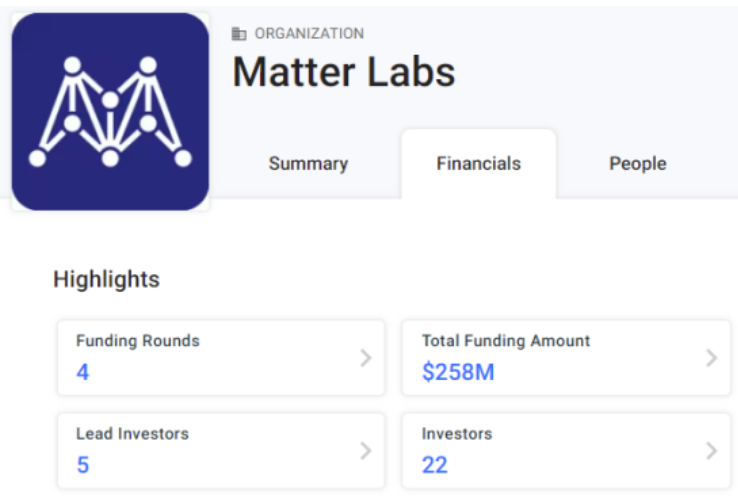This screenshot has width=738, height=501.
Task: Expand Lead Investors chevron arrow
Action: 366,451
